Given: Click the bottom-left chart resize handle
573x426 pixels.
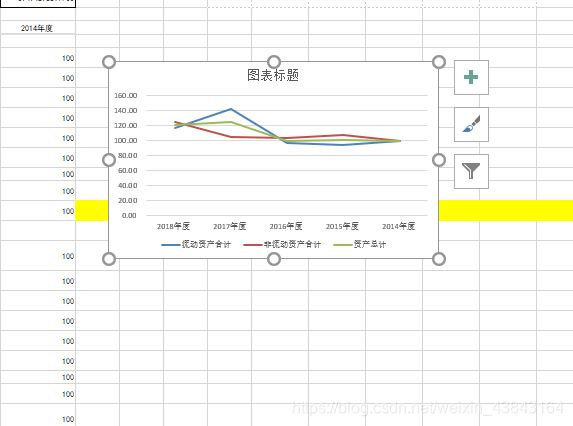Looking at the screenshot, I should click(x=109, y=259).
